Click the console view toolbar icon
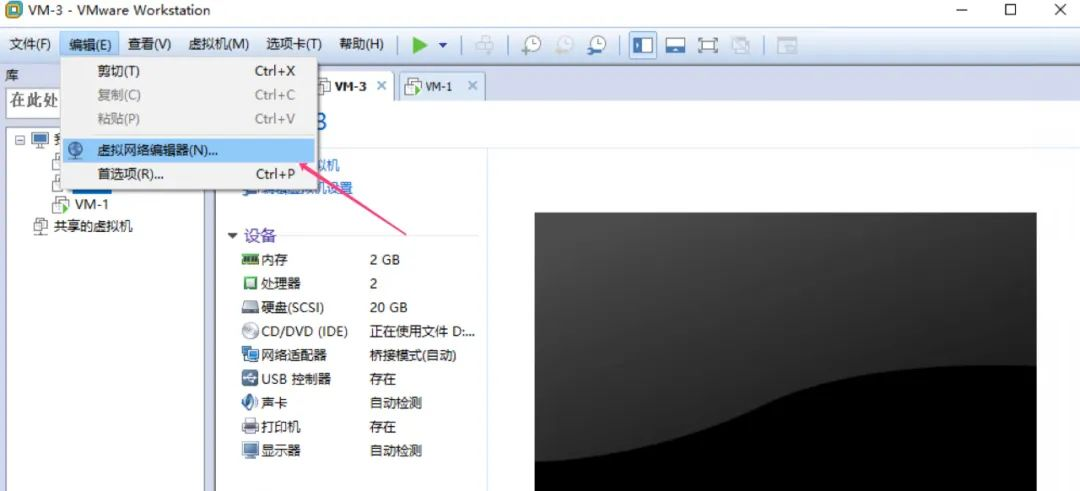 787,45
